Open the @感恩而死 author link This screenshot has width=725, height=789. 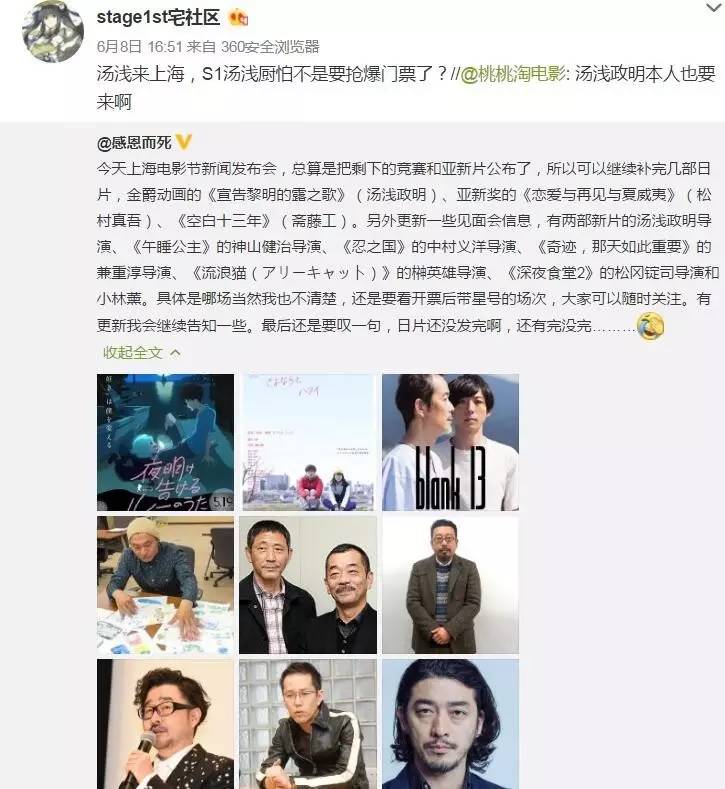(134, 143)
